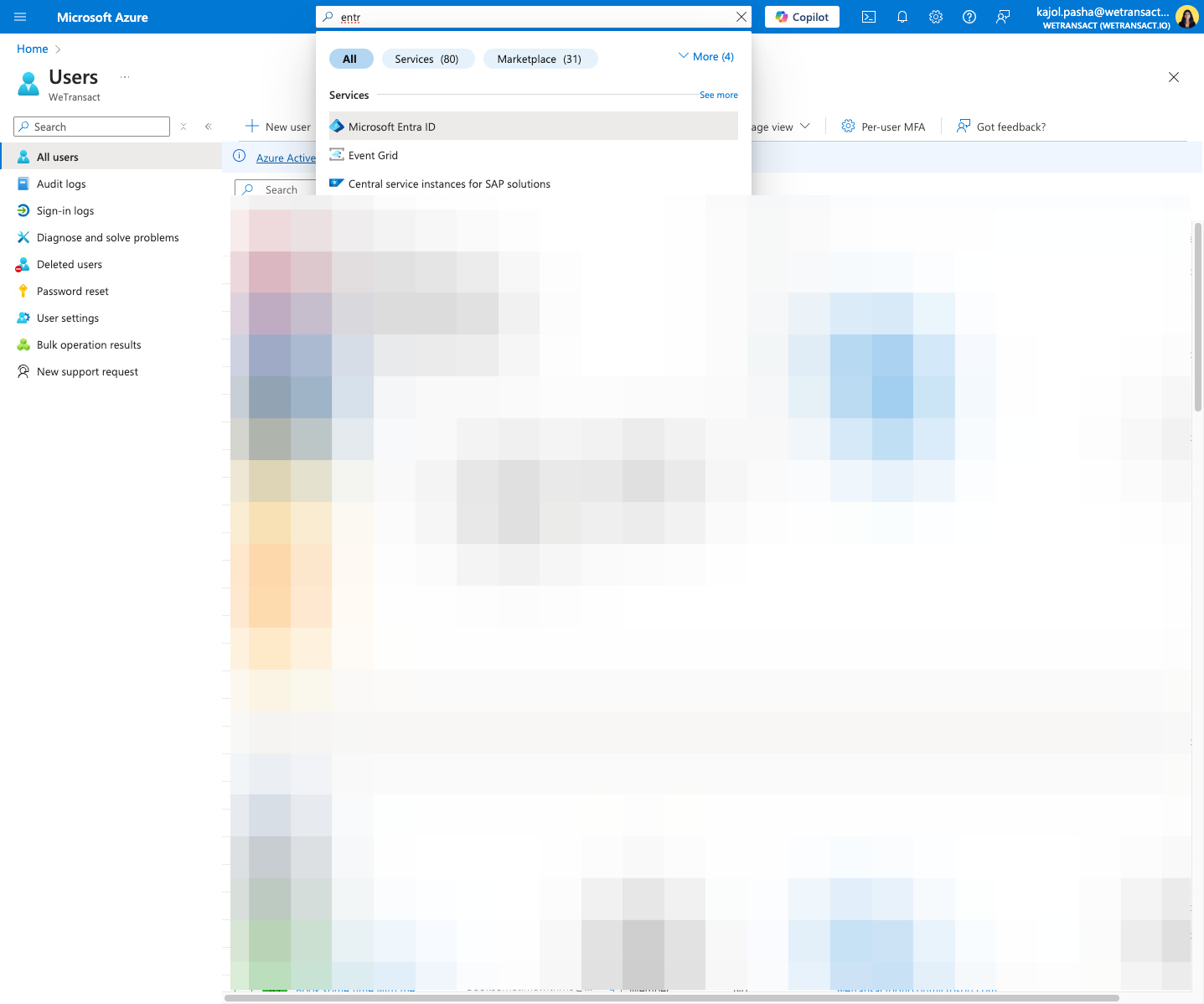This screenshot has width=1204, height=1004.
Task: Collapse the sidebar with double chevron
Action: tap(209, 127)
